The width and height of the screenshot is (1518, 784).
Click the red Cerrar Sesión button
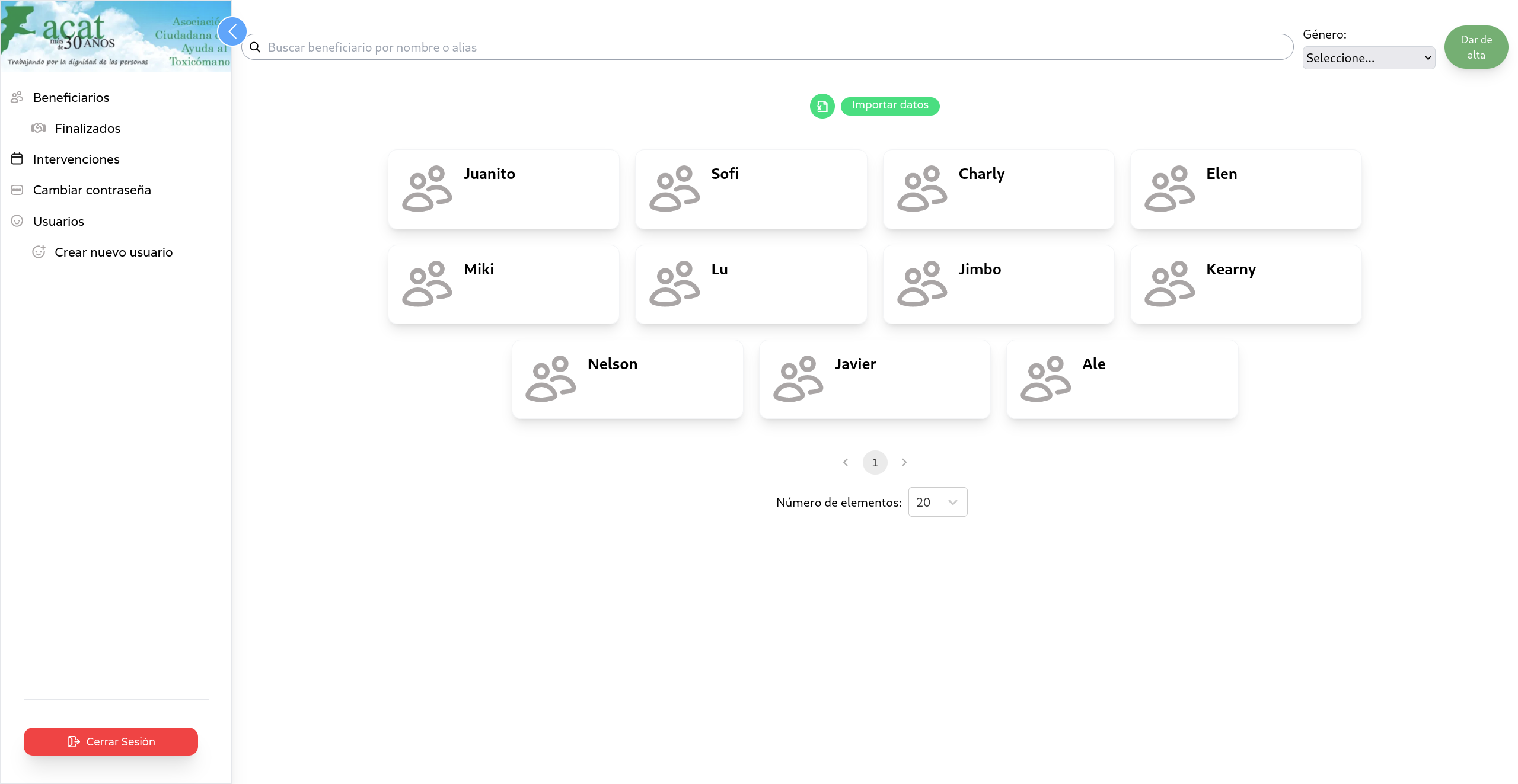[111, 741]
